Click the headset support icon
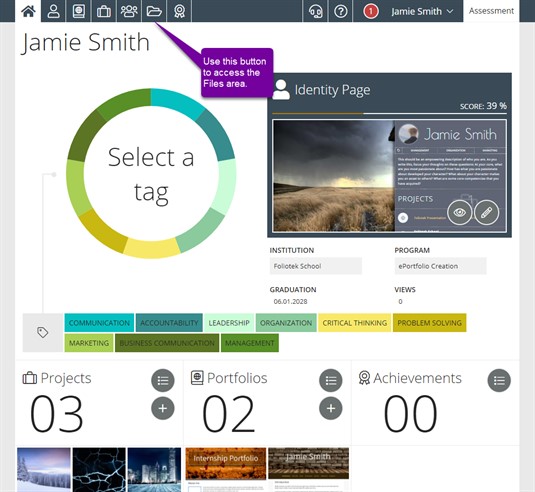The height and width of the screenshot is (492, 535). tap(316, 11)
